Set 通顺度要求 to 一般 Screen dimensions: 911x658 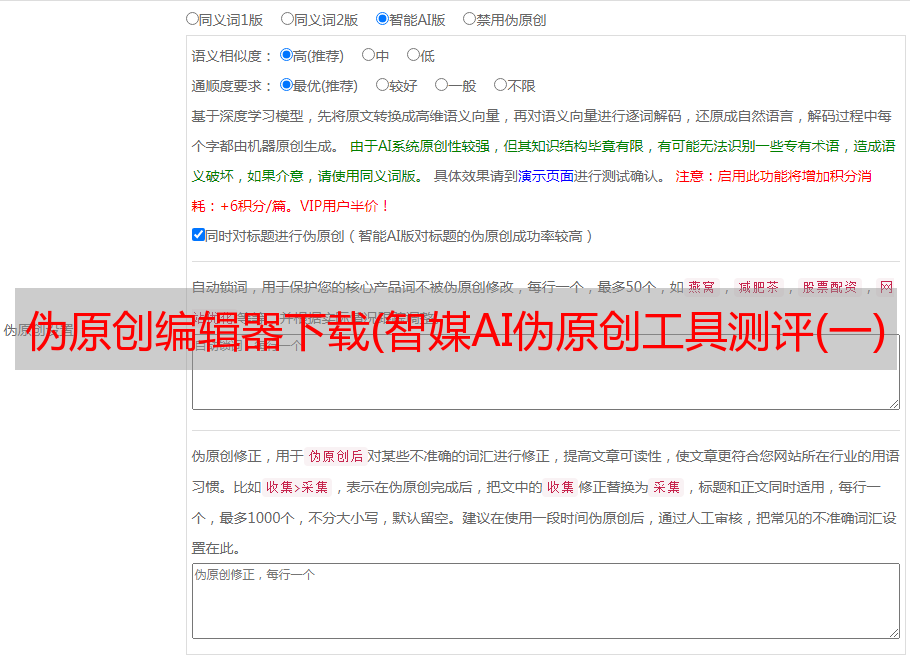(442, 85)
